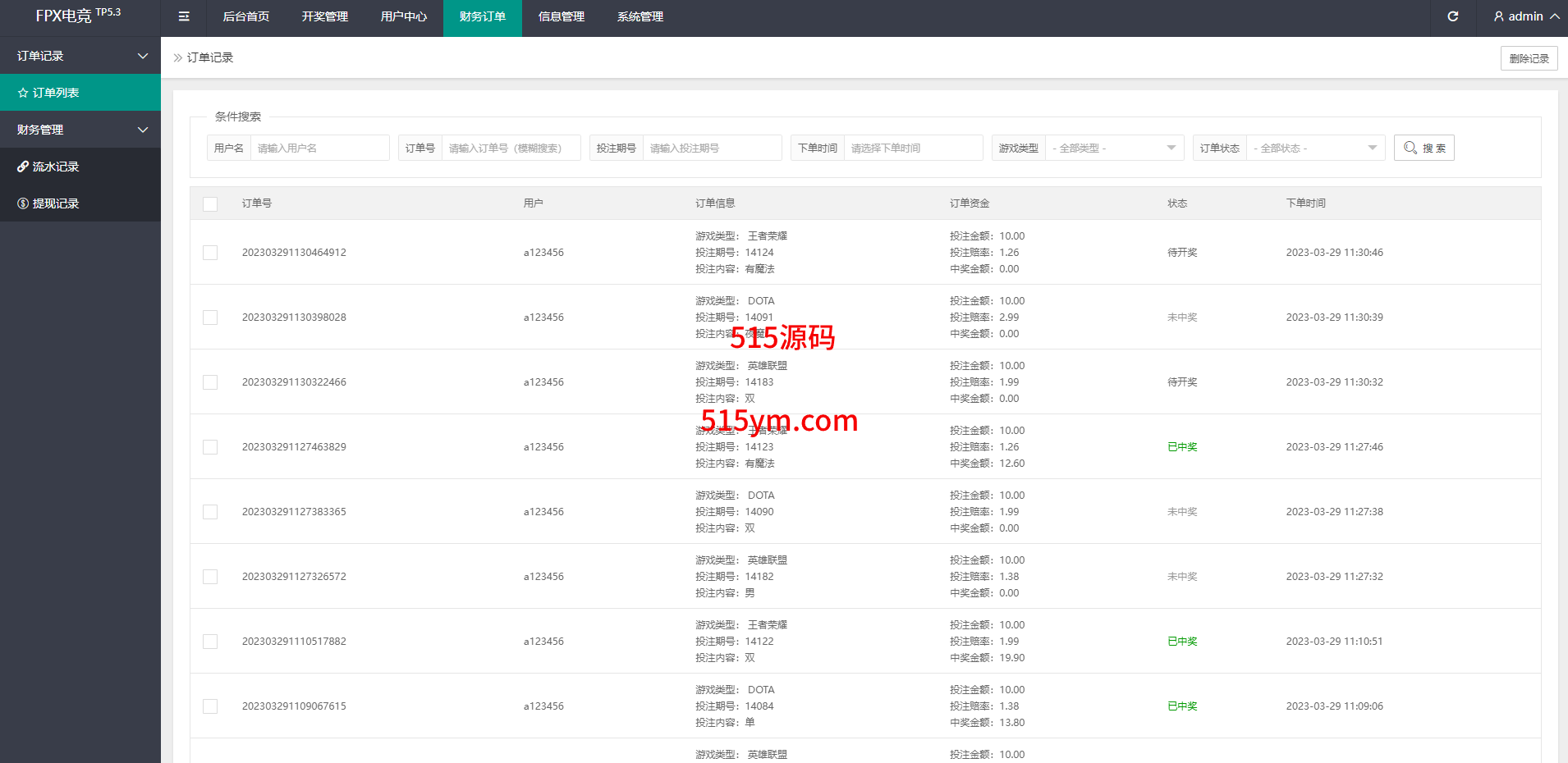The height and width of the screenshot is (763, 1568).
Task: Click the sidebar collapse hamburger icon
Action: (184, 16)
